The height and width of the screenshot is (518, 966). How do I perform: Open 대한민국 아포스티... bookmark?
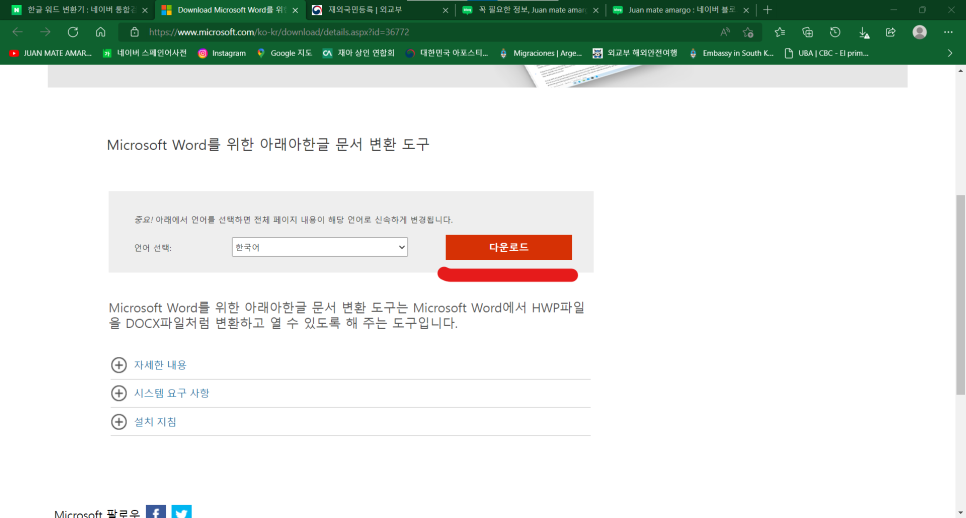(447, 54)
